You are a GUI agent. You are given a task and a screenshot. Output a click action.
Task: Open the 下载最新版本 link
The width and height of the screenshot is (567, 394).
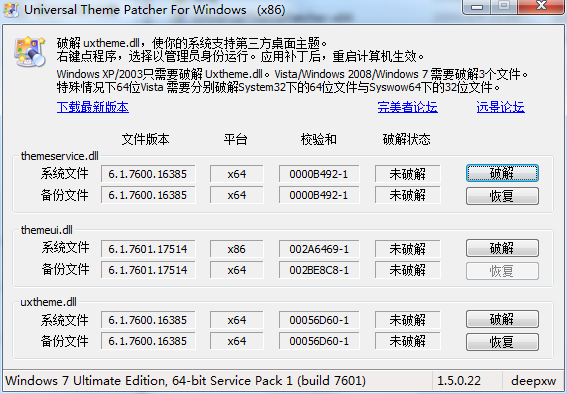pyautogui.click(x=93, y=107)
